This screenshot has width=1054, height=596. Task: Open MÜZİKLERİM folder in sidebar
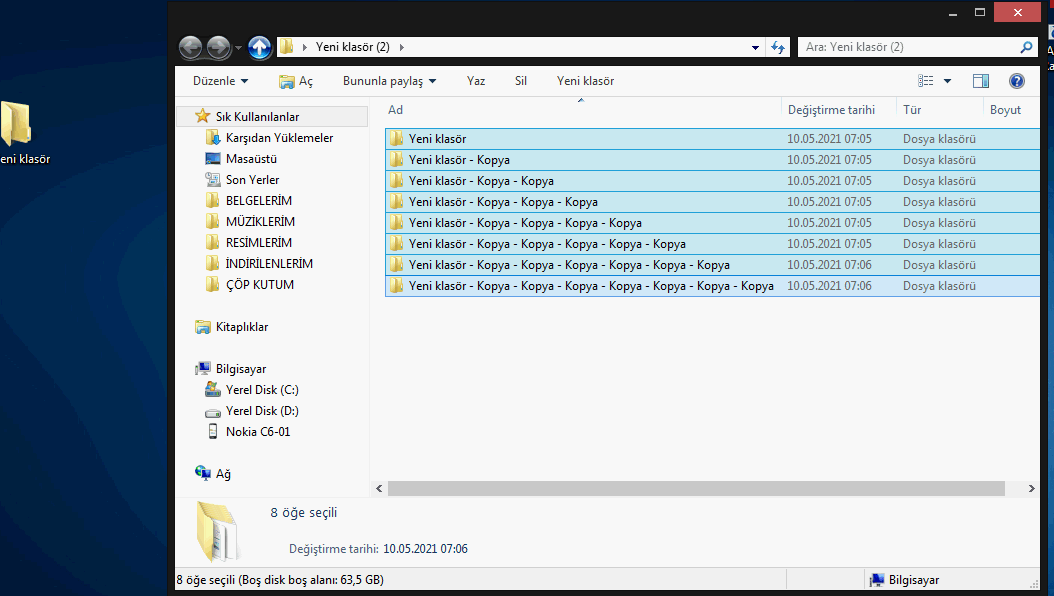[x=260, y=221]
